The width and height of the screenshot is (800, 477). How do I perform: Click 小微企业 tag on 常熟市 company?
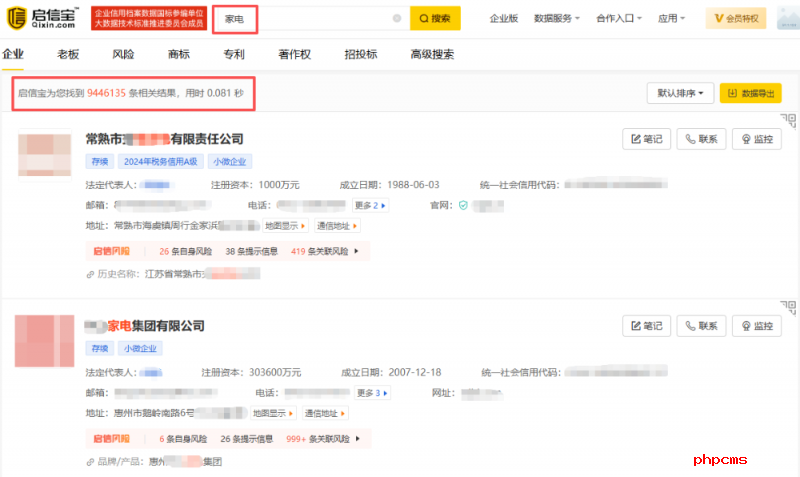pos(230,162)
